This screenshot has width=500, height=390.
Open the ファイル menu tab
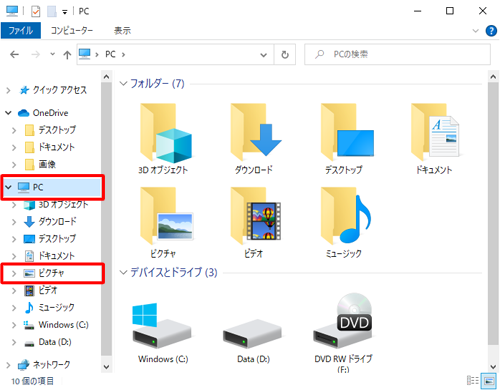coord(21,31)
